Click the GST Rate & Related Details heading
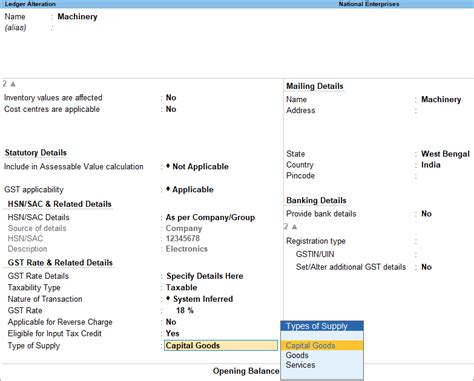 coord(60,263)
